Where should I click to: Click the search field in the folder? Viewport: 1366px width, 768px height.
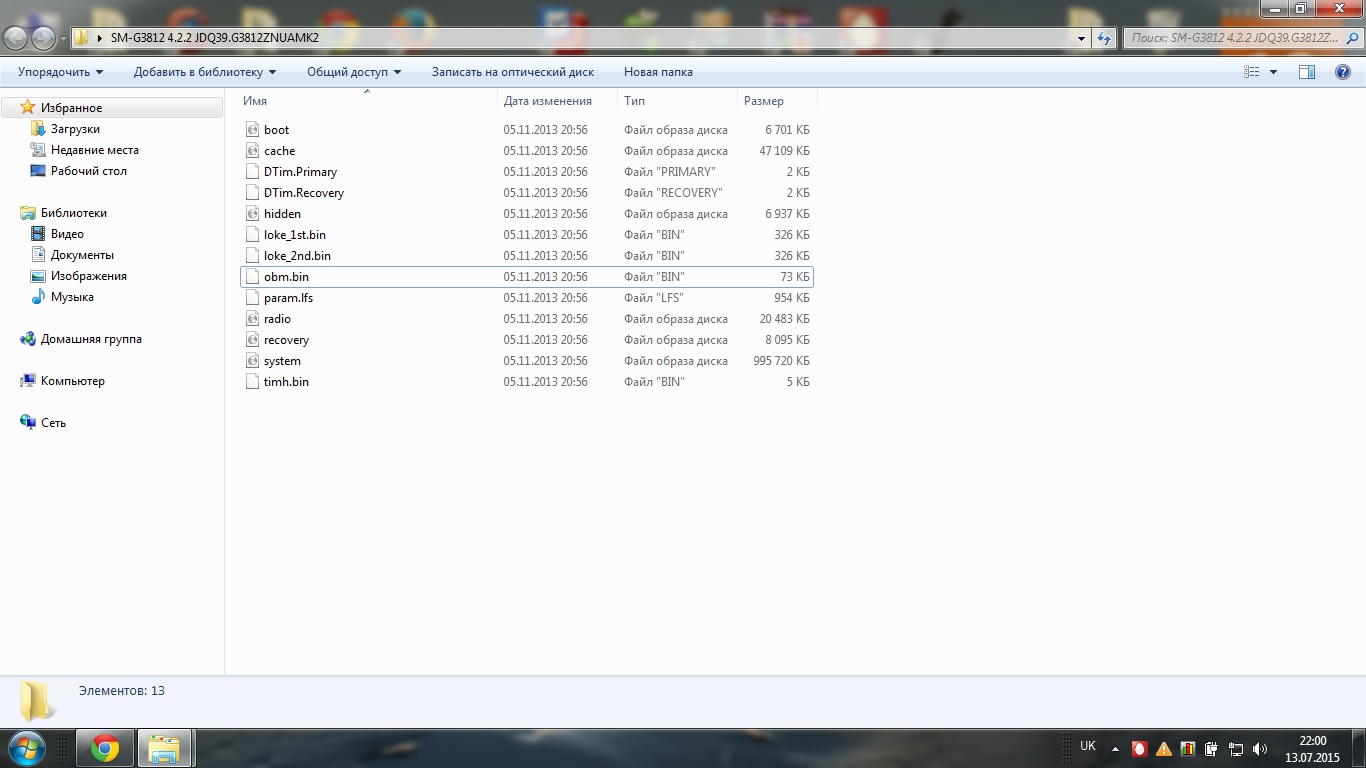coord(1232,38)
